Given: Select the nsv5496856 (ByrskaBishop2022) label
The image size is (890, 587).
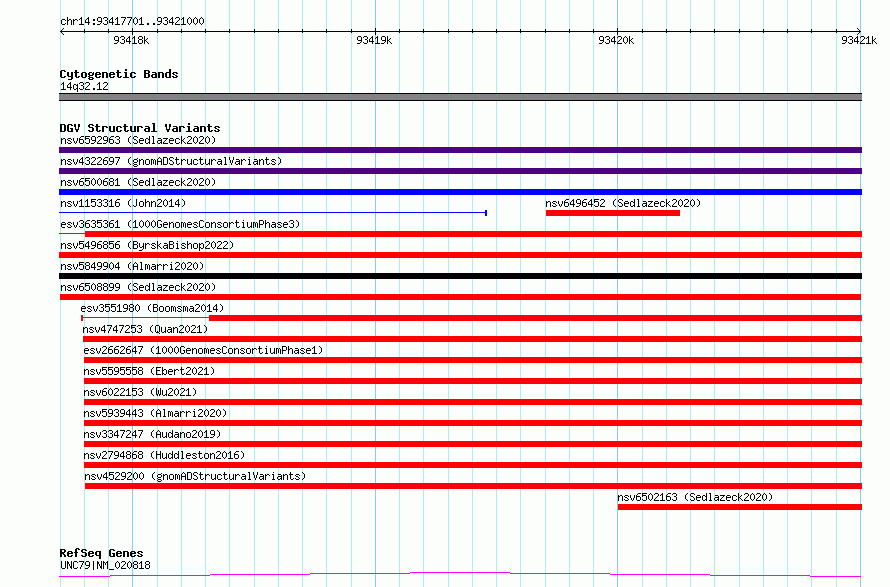Looking at the screenshot, I should 147,245.
